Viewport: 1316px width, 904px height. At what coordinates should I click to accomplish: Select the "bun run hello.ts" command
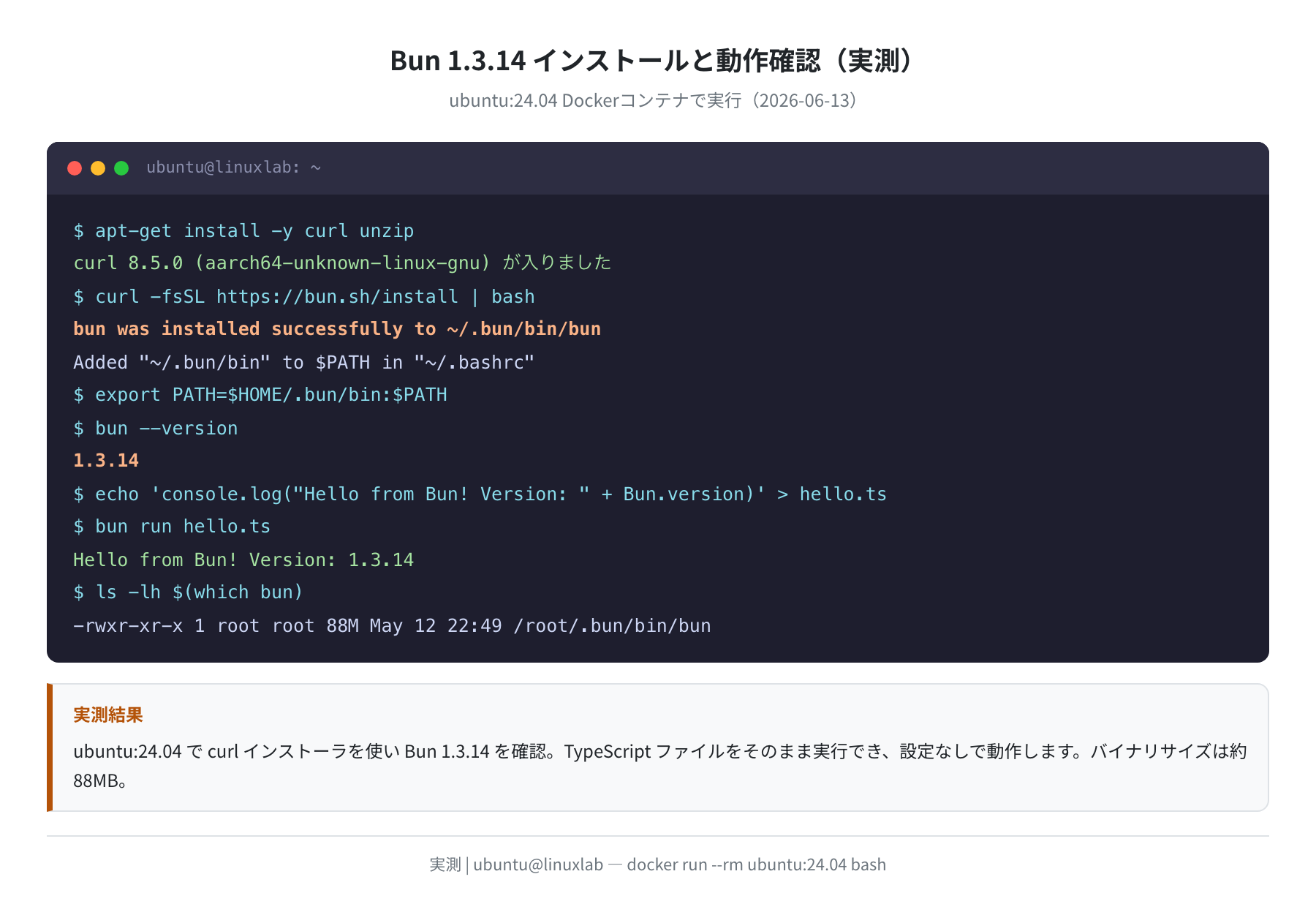pos(172,527)
